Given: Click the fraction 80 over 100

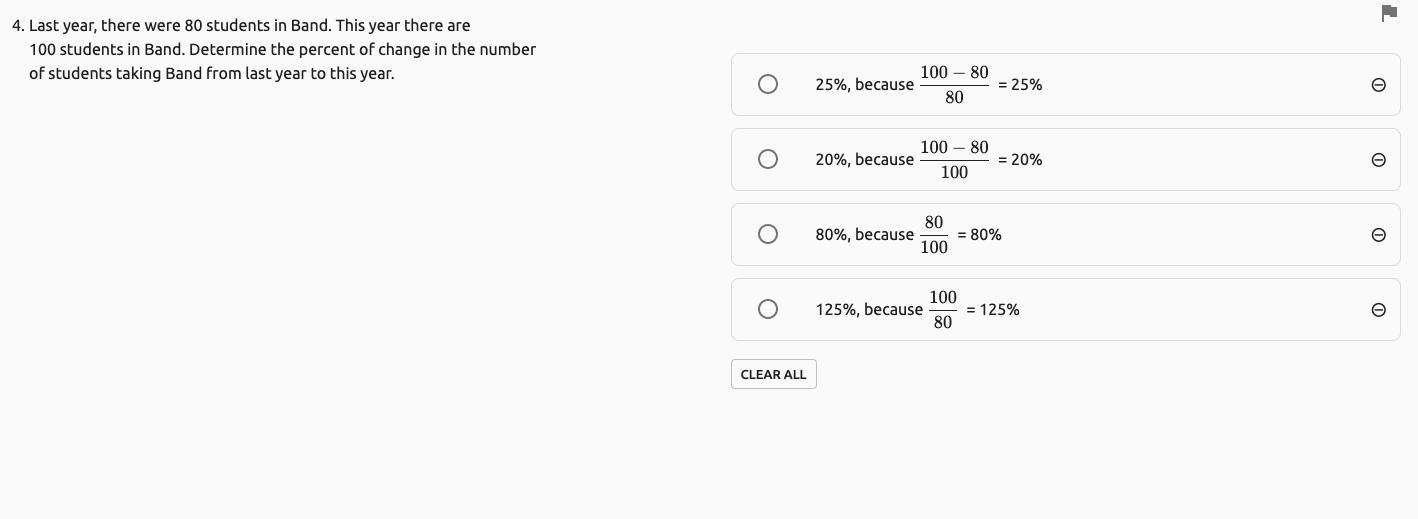Looking at the screenshot, I should click(x=934, y=234).
